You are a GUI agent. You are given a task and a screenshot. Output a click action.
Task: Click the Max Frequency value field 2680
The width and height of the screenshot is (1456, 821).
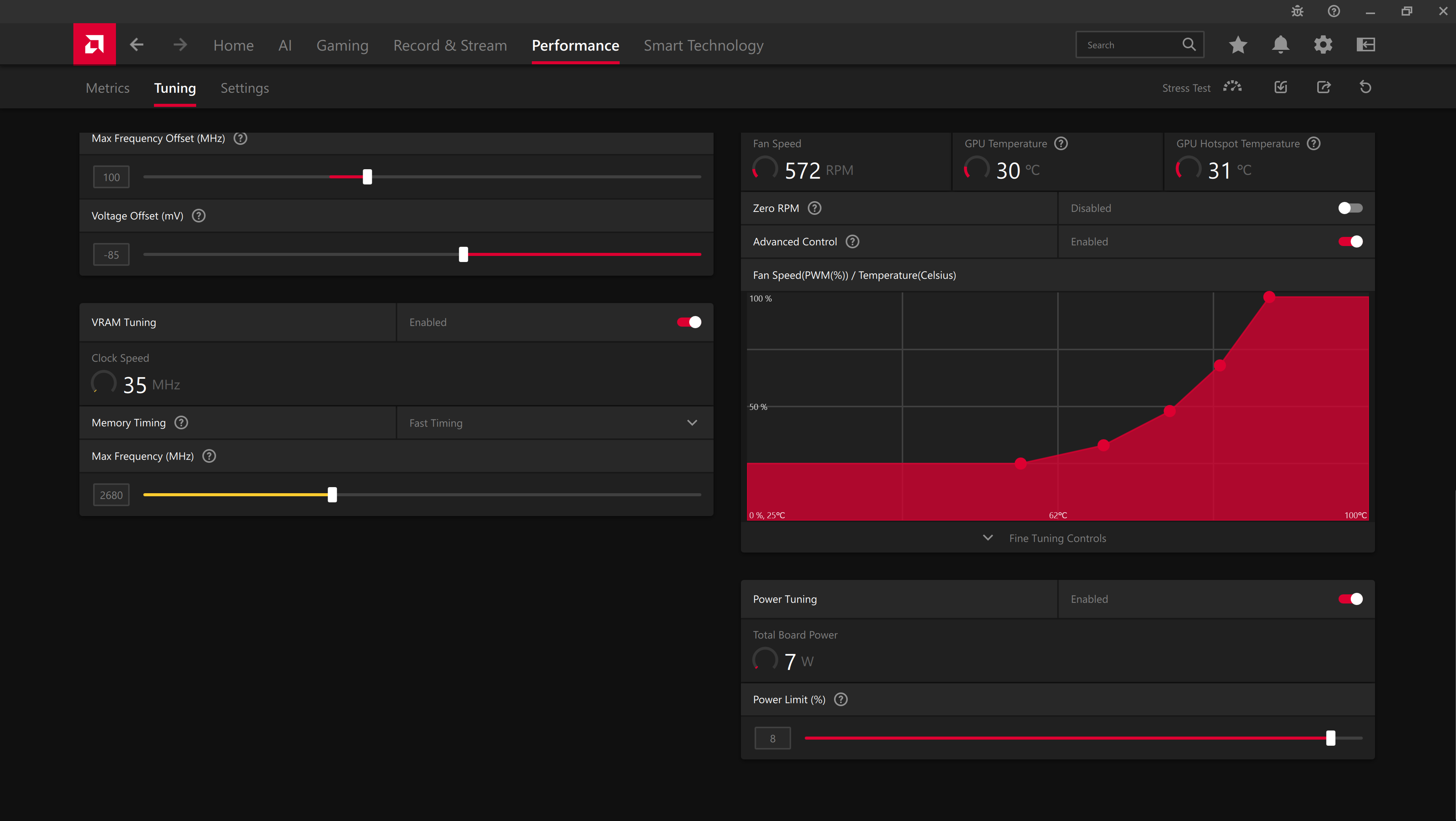click(111, 495)
